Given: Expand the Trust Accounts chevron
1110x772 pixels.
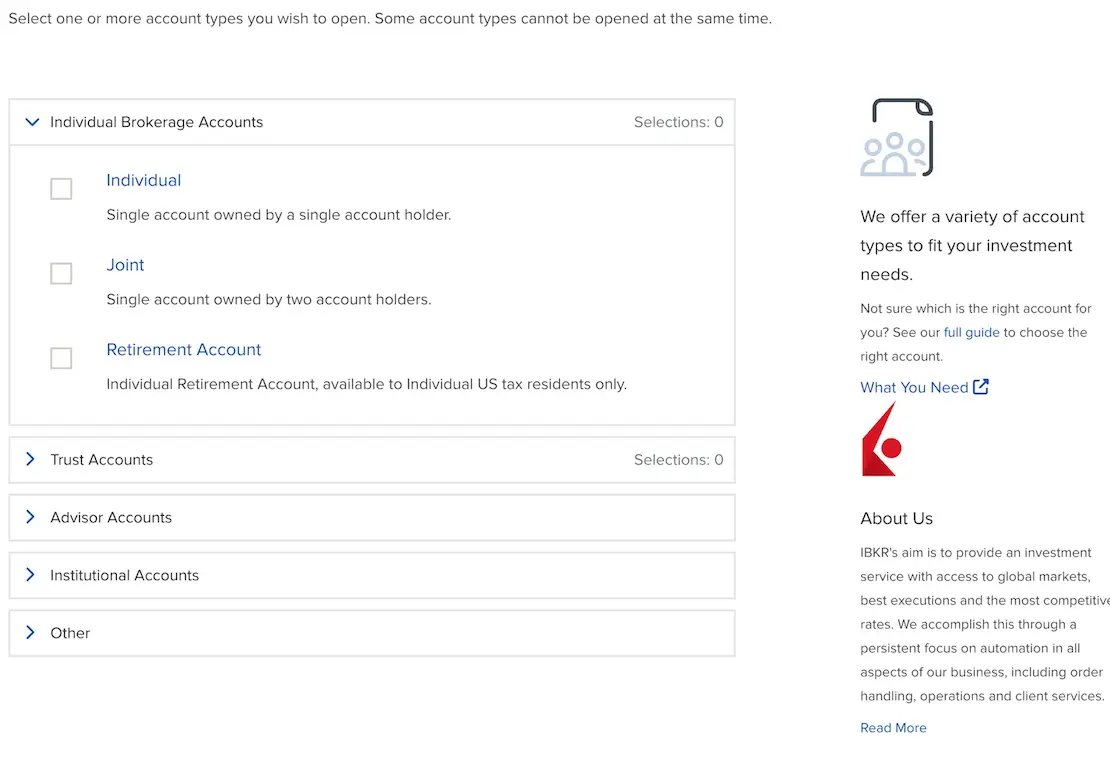Looking at the screenshot, I should tap(30, 459).
